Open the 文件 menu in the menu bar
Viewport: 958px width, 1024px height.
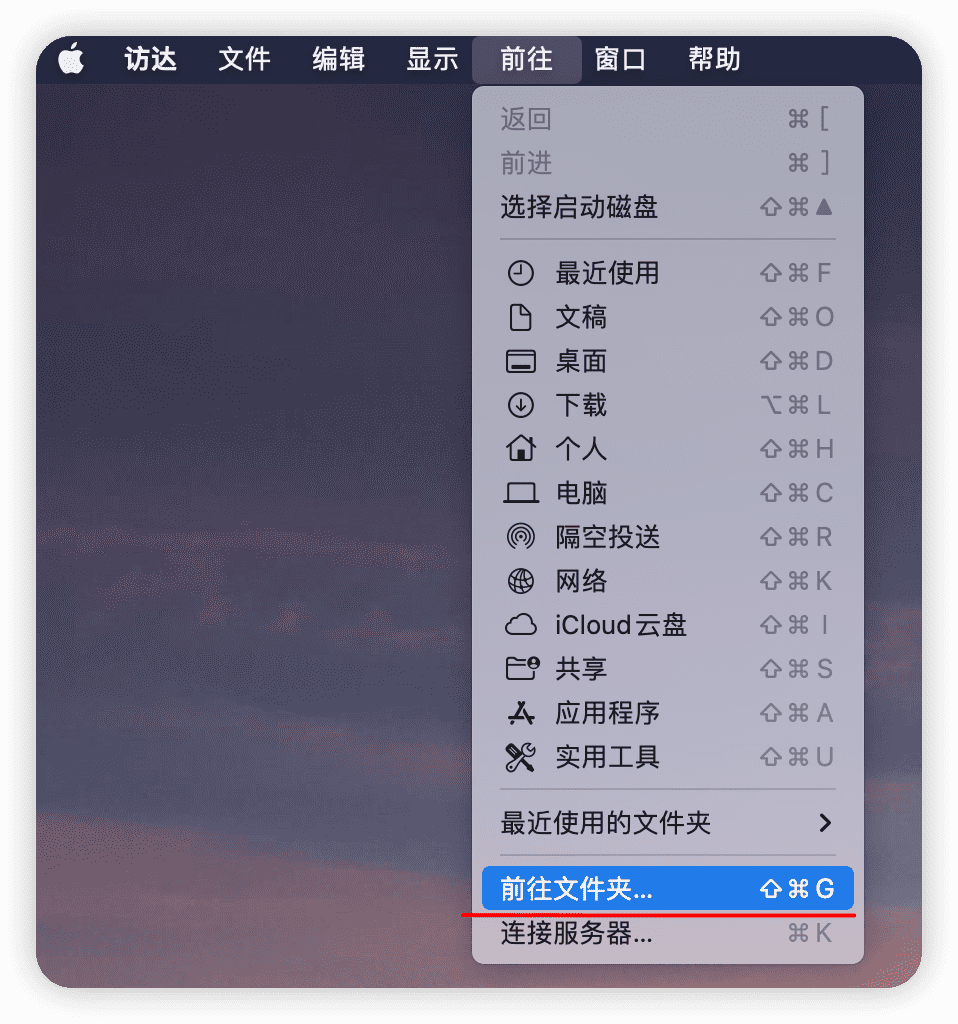pos(244,59)
